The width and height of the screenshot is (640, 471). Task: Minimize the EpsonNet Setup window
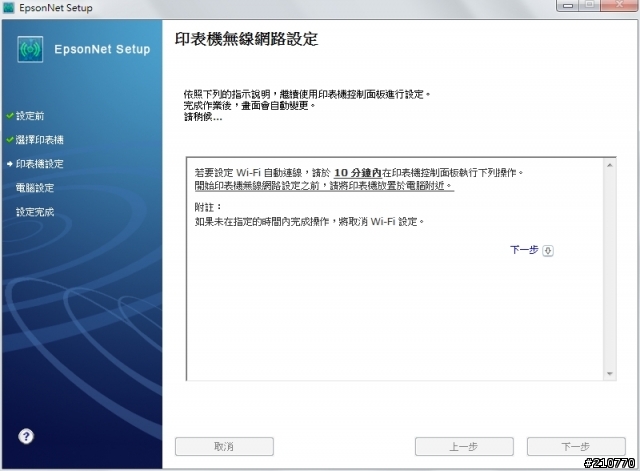(568, 5)
